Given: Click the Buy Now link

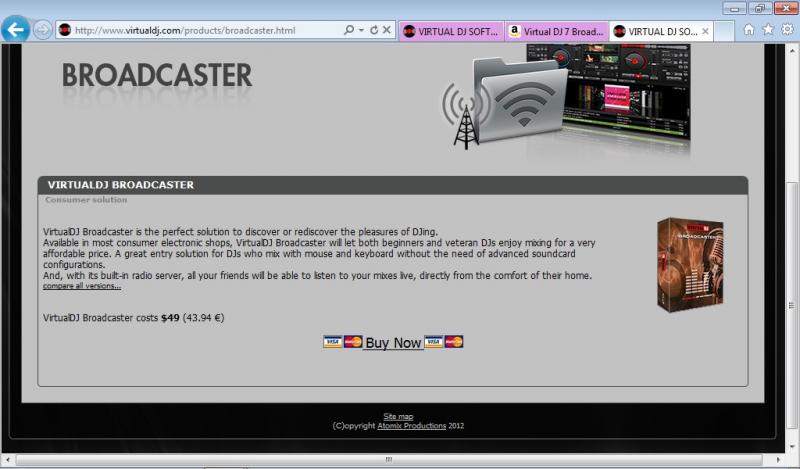Looking at the screenshot, I should (393, 343).
